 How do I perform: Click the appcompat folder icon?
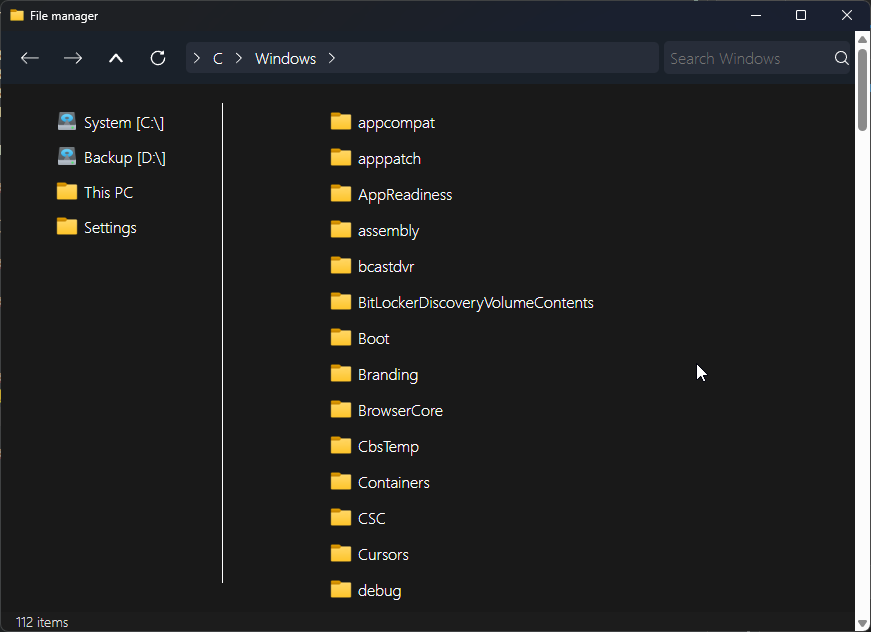341,122
